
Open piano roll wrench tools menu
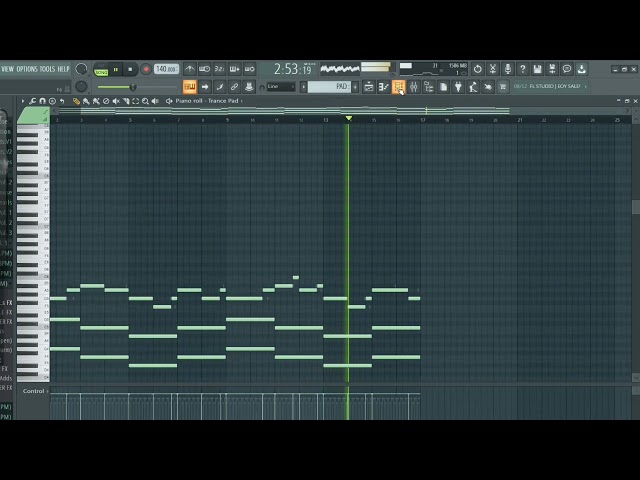click(33, 101)
